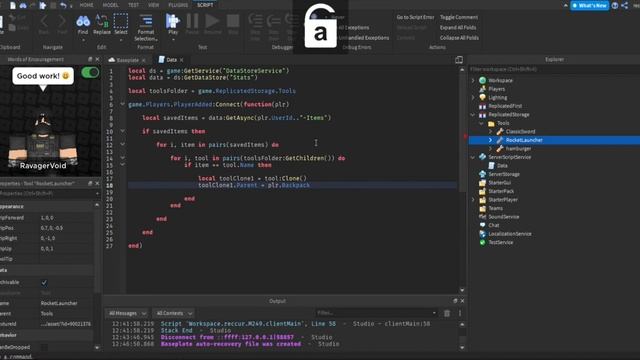Collapse the Tools folder in Explorer
This screenshot has height=360, width=640.
coord(482,123)
